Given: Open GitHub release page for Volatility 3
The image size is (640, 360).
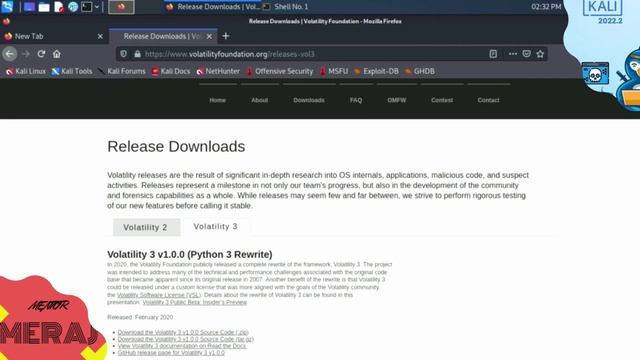Looking at the screenshot, I should [x=171, y=353].
